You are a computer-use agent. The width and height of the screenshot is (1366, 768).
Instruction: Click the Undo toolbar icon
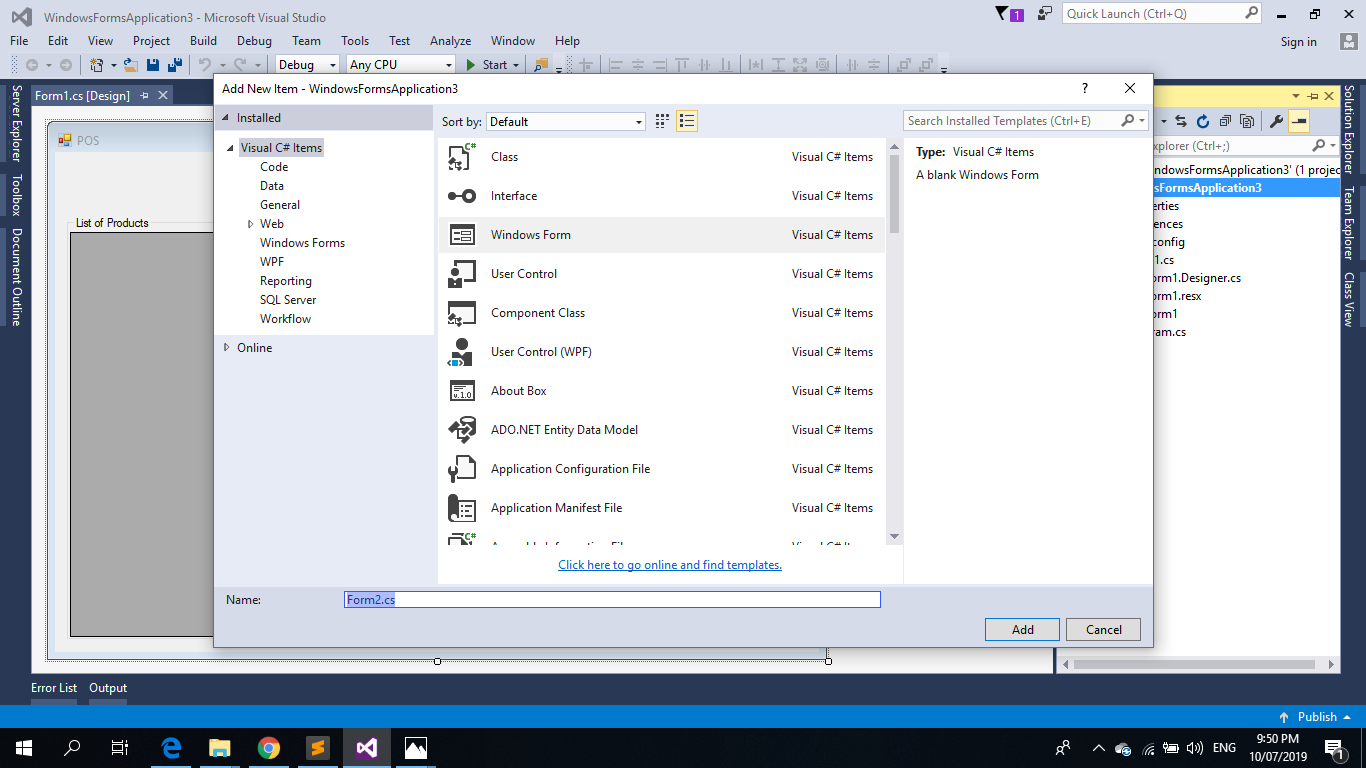click(x=205, y=65)
